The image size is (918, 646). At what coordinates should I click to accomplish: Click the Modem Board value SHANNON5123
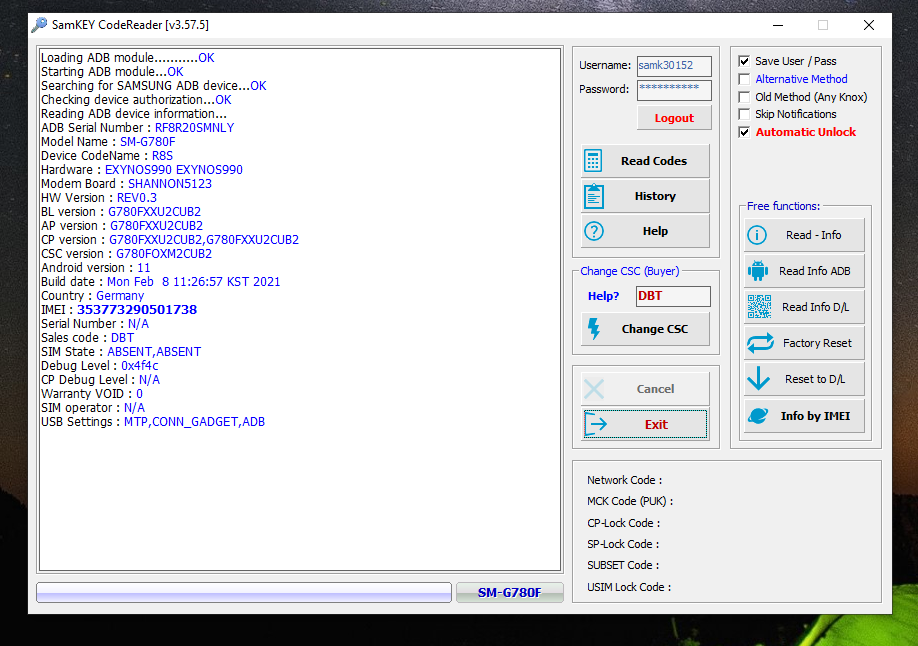click(170, 184)
